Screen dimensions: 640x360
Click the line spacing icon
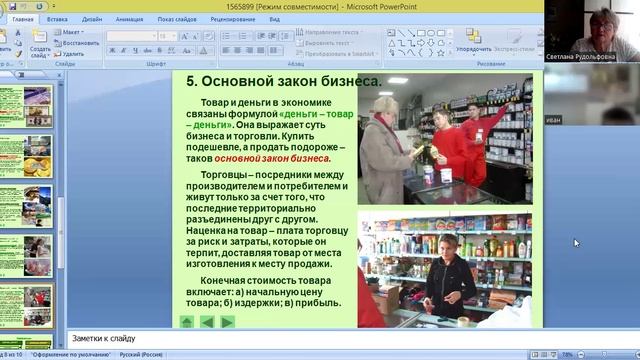point(285,36)
